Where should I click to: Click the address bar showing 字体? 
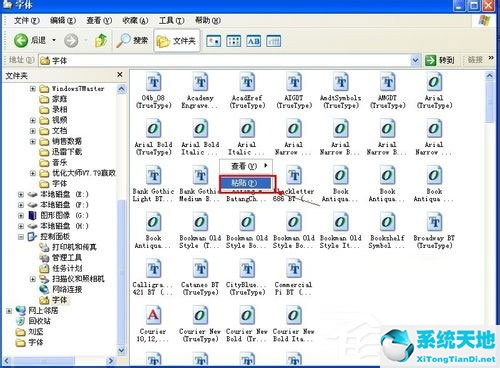coord(225,60)
